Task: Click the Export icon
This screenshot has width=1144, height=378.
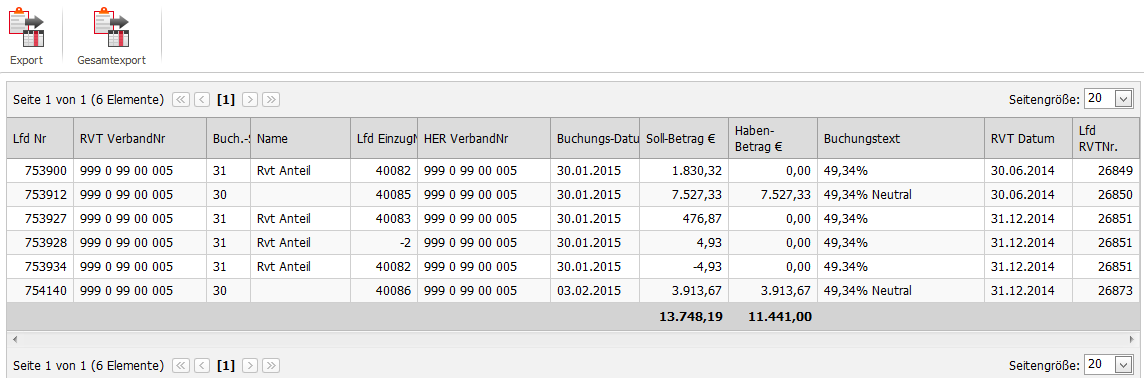Action: pyautogui.click(x=26, y=28)
